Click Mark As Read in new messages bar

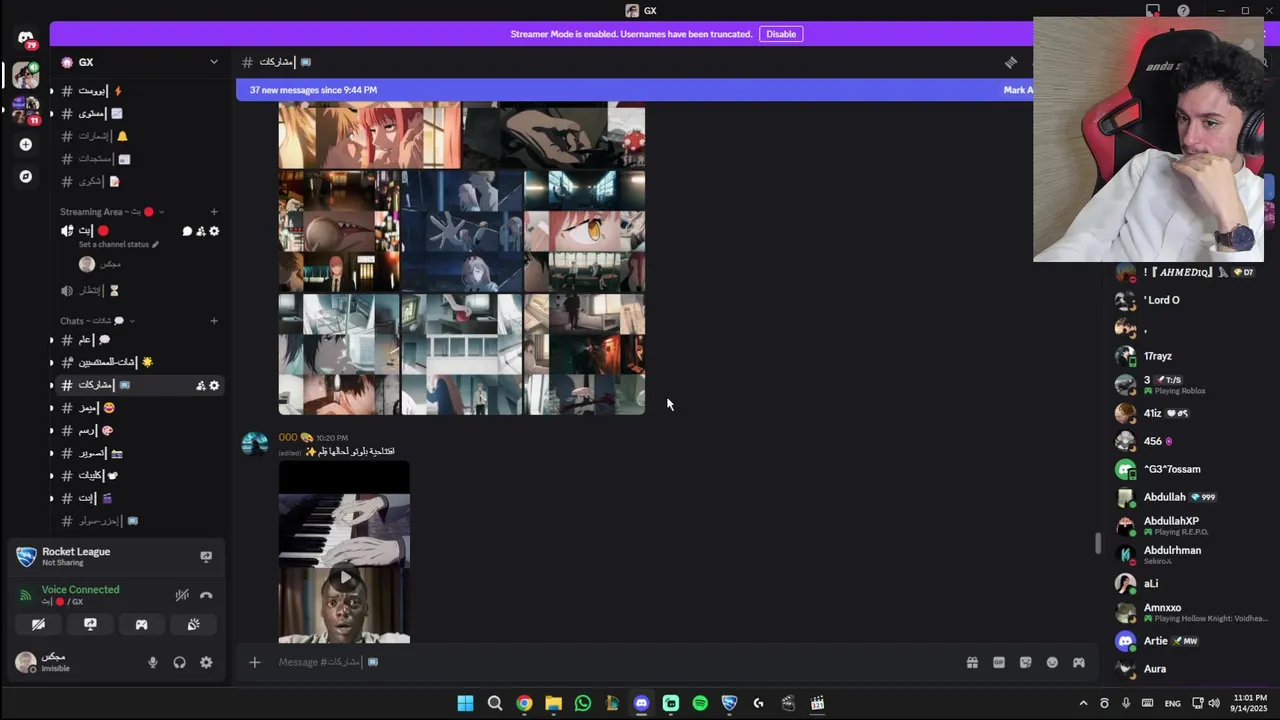point(1018,90)
